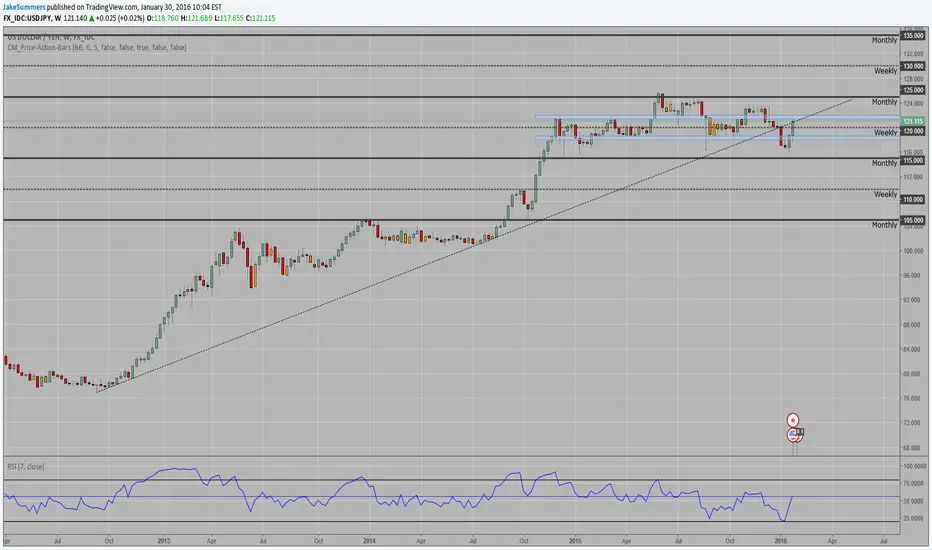
Task: Click the Weekly label at 120.000 line
Action: [x=886, y=133]
